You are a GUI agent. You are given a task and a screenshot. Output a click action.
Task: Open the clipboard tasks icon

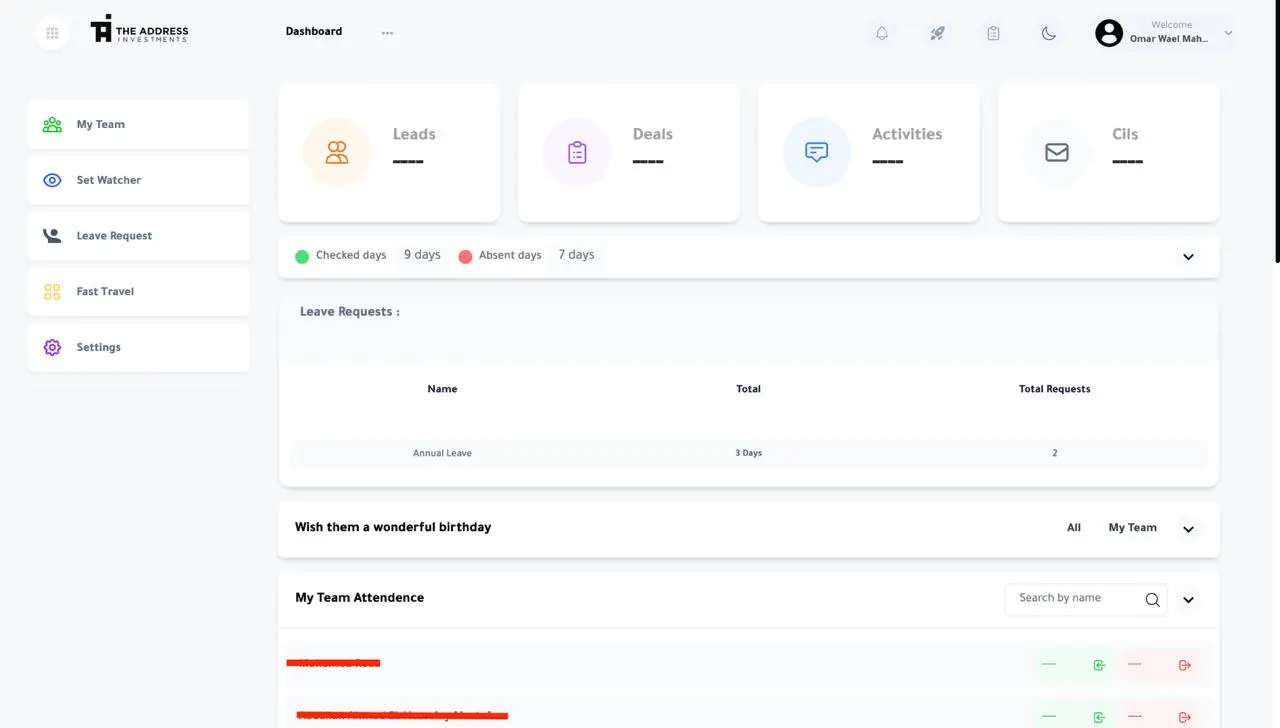[993, 33]
